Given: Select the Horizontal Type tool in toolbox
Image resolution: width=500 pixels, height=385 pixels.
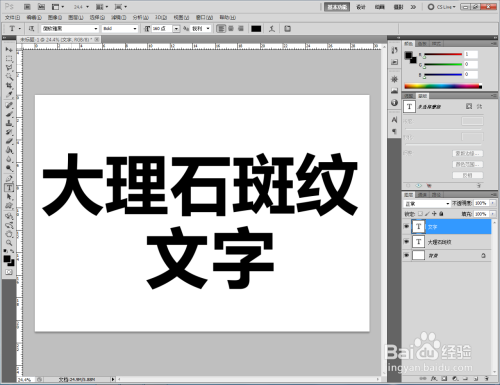Looking at the screenshot, I should [x=9, y=188].
